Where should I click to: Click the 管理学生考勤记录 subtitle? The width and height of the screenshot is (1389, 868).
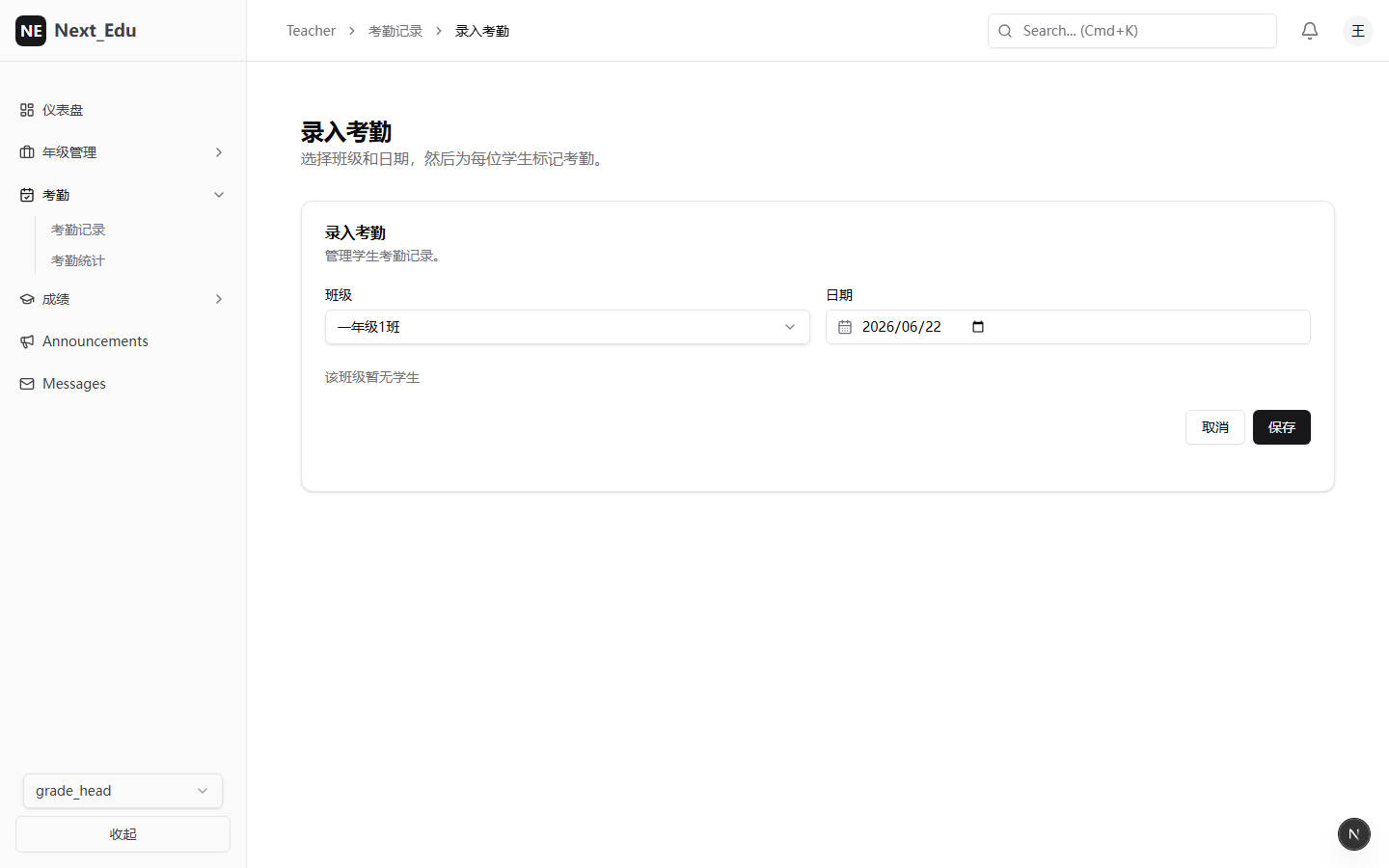(x=386, y=256)
